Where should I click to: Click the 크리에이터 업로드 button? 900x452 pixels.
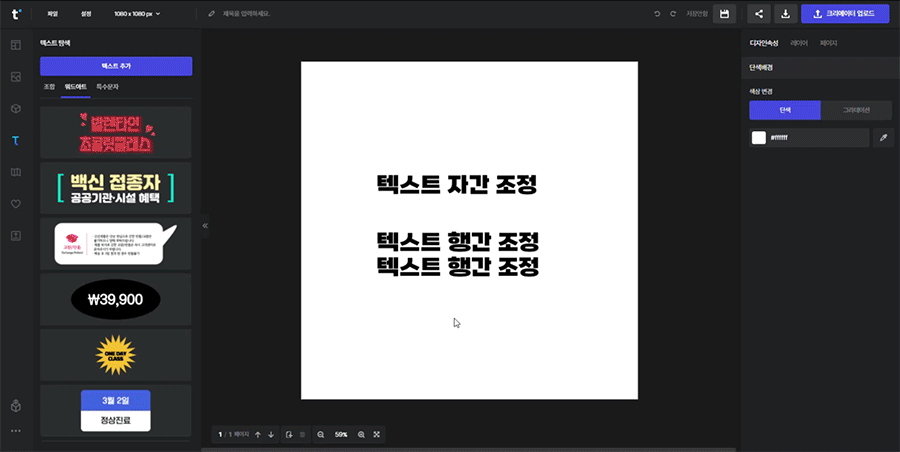tap(844, 14)
